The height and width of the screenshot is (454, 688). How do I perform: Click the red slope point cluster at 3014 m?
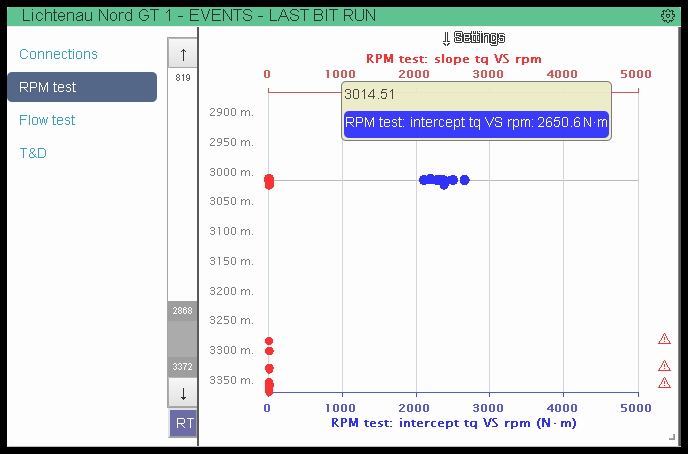click(269, 182)
